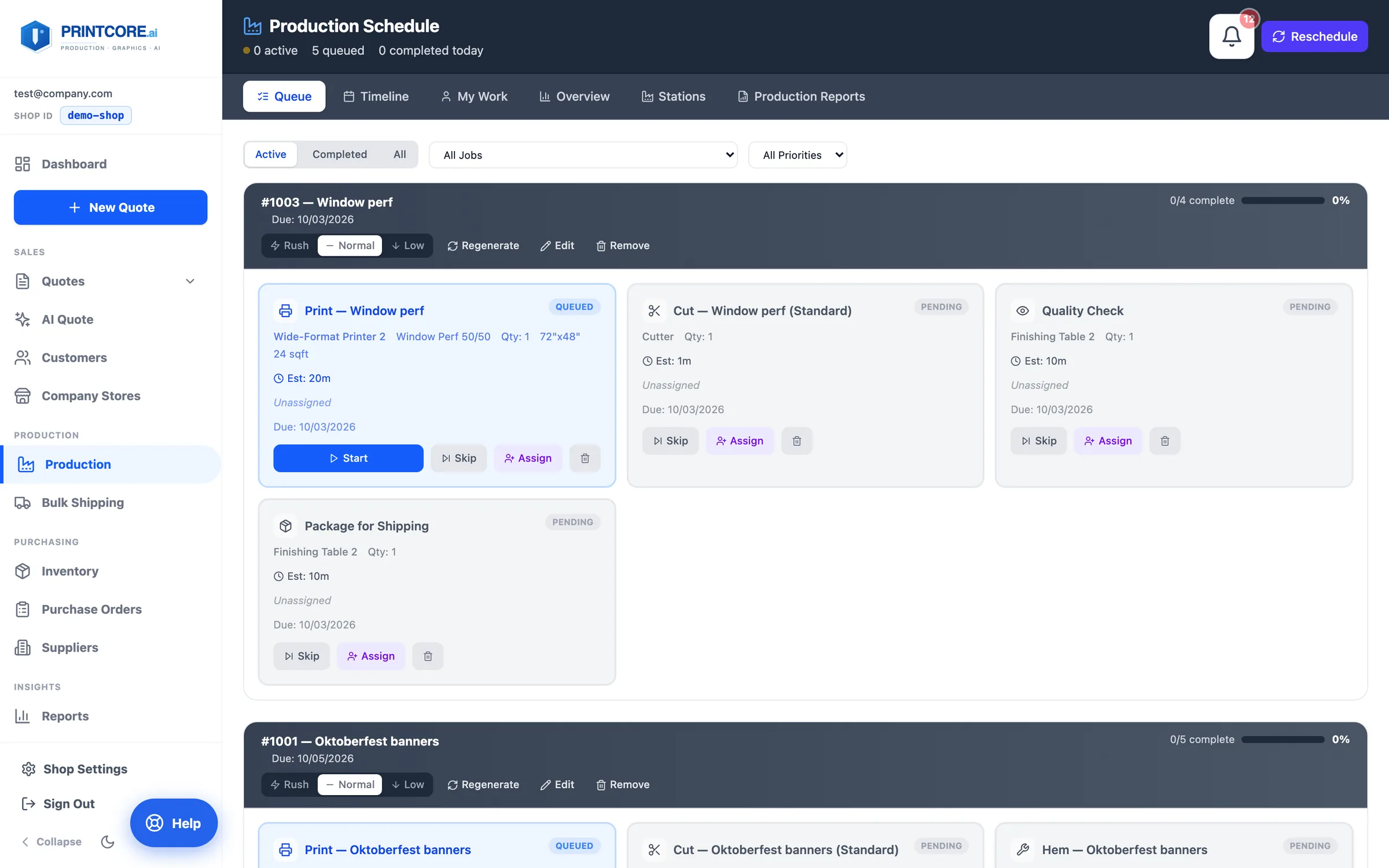This screenshot has width=1389, height=868.
Task: Click the demo-shop Shop ID badge
Action: click(95, 115)
